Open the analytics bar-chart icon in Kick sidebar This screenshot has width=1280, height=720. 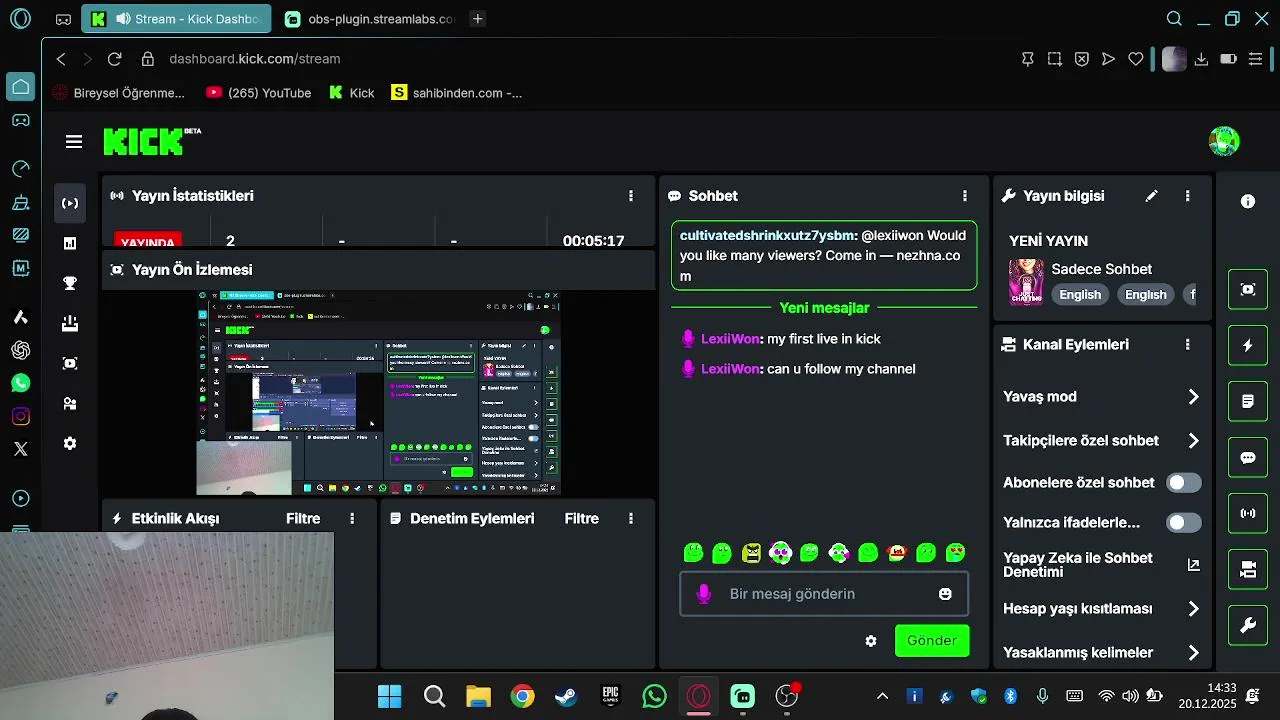(70, 243)
